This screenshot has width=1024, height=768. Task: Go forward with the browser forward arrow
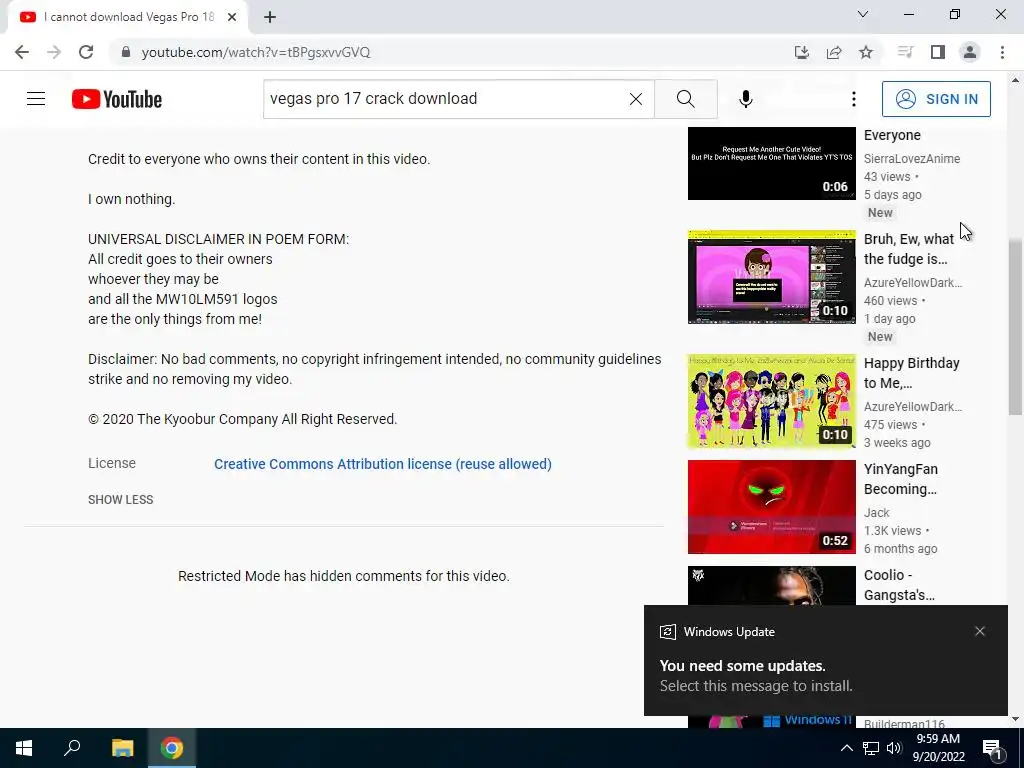coord(54,52)
